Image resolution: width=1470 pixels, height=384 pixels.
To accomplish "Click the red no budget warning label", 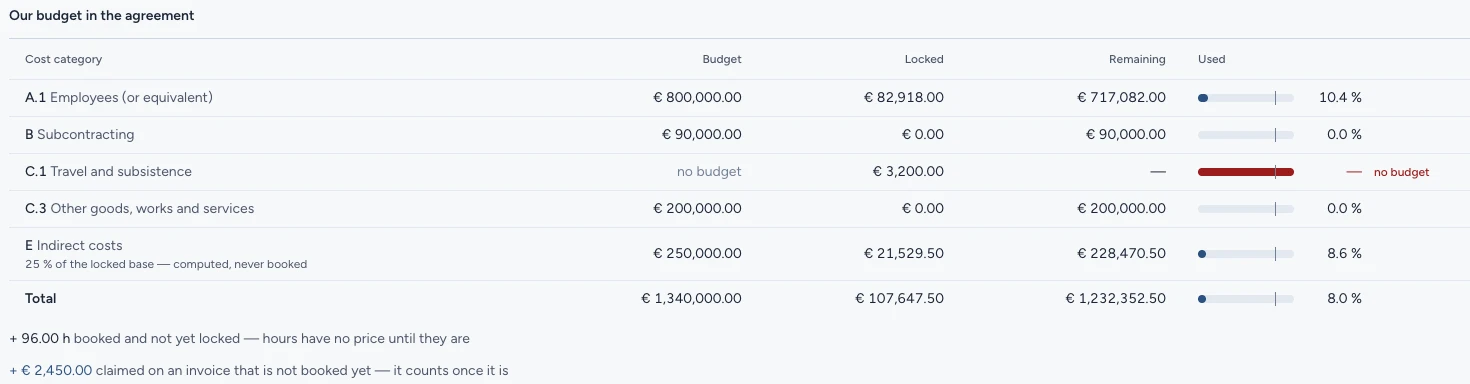I will coord(1401,172).
